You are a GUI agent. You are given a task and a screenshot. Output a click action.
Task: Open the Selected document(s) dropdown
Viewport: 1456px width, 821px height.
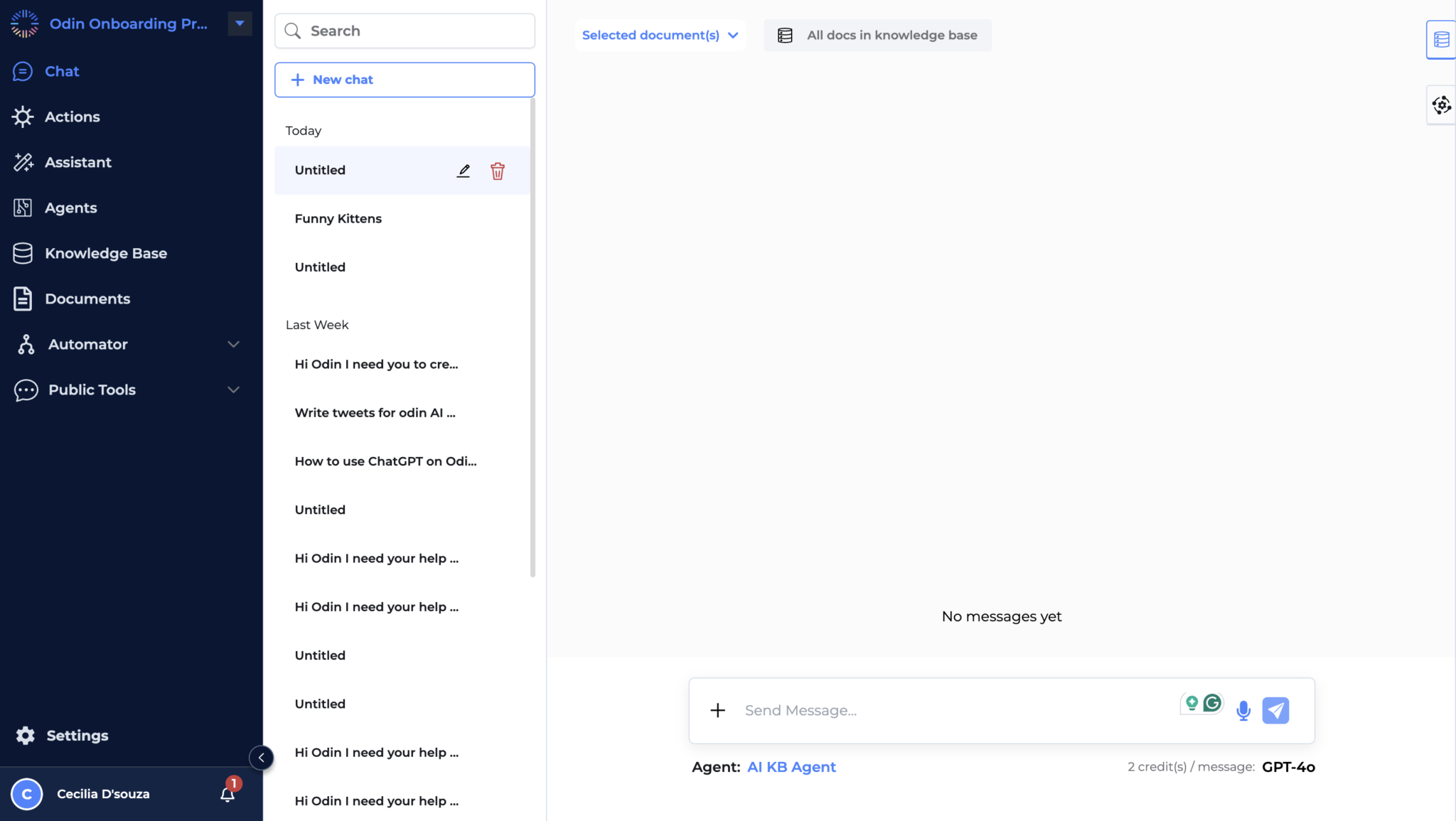[x=659, y=35]
